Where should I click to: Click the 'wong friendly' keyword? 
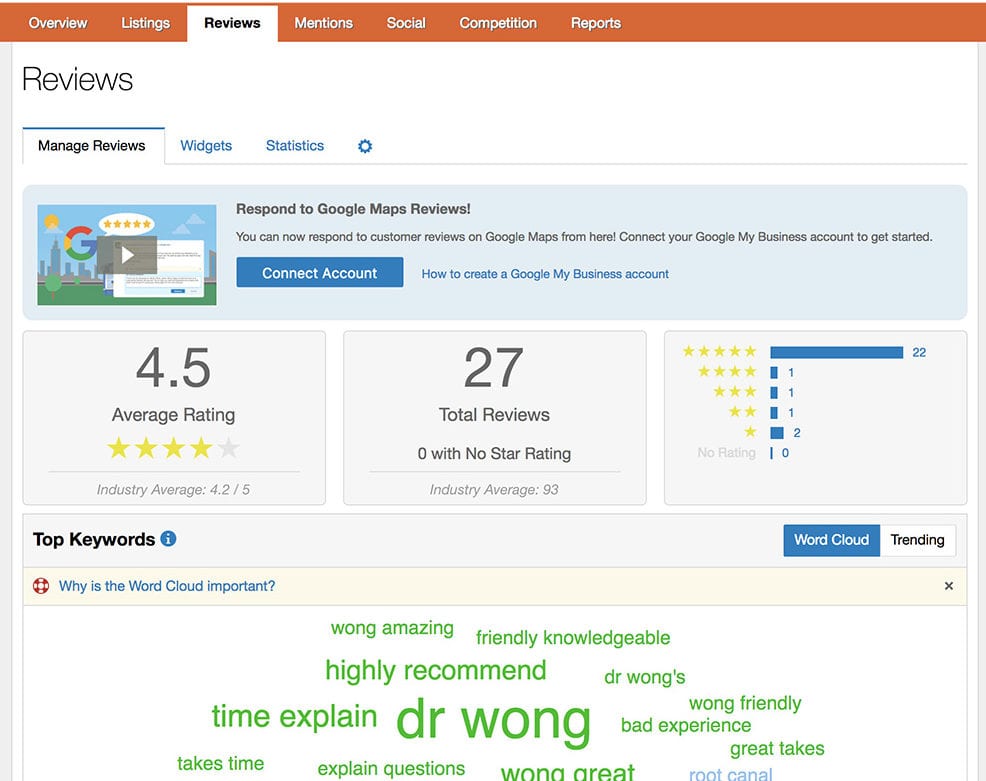point(745,703)
